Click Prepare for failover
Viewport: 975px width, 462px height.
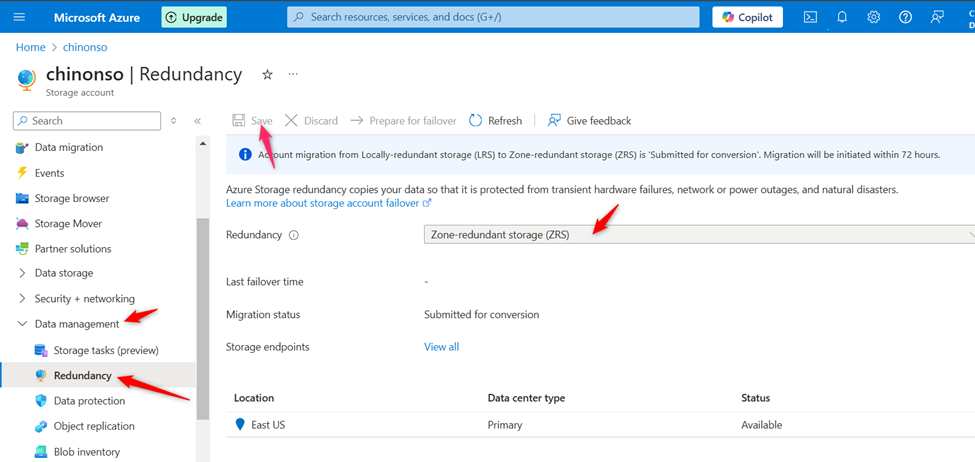(403, 121)
